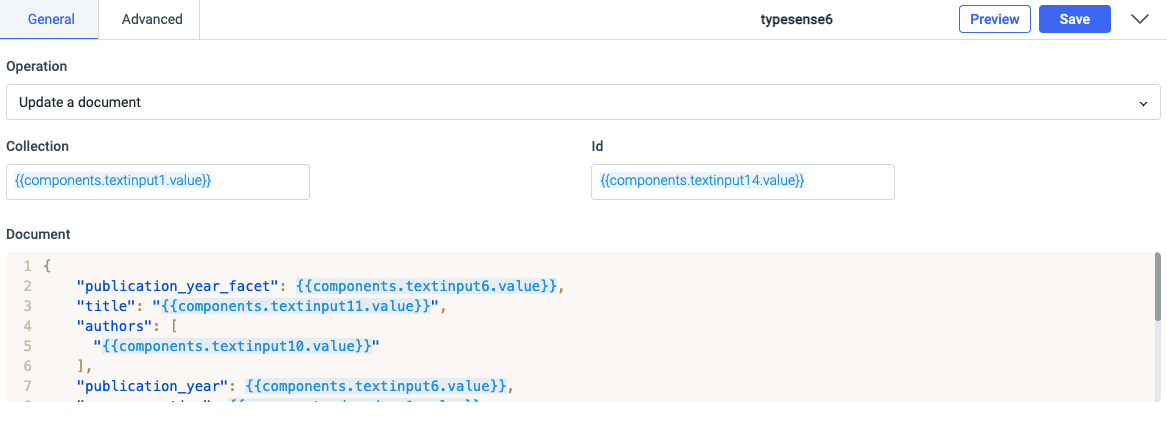The width and height of the screenshot is (1167, 424).
Task: Click the Id input field
Action: [743, 182]
